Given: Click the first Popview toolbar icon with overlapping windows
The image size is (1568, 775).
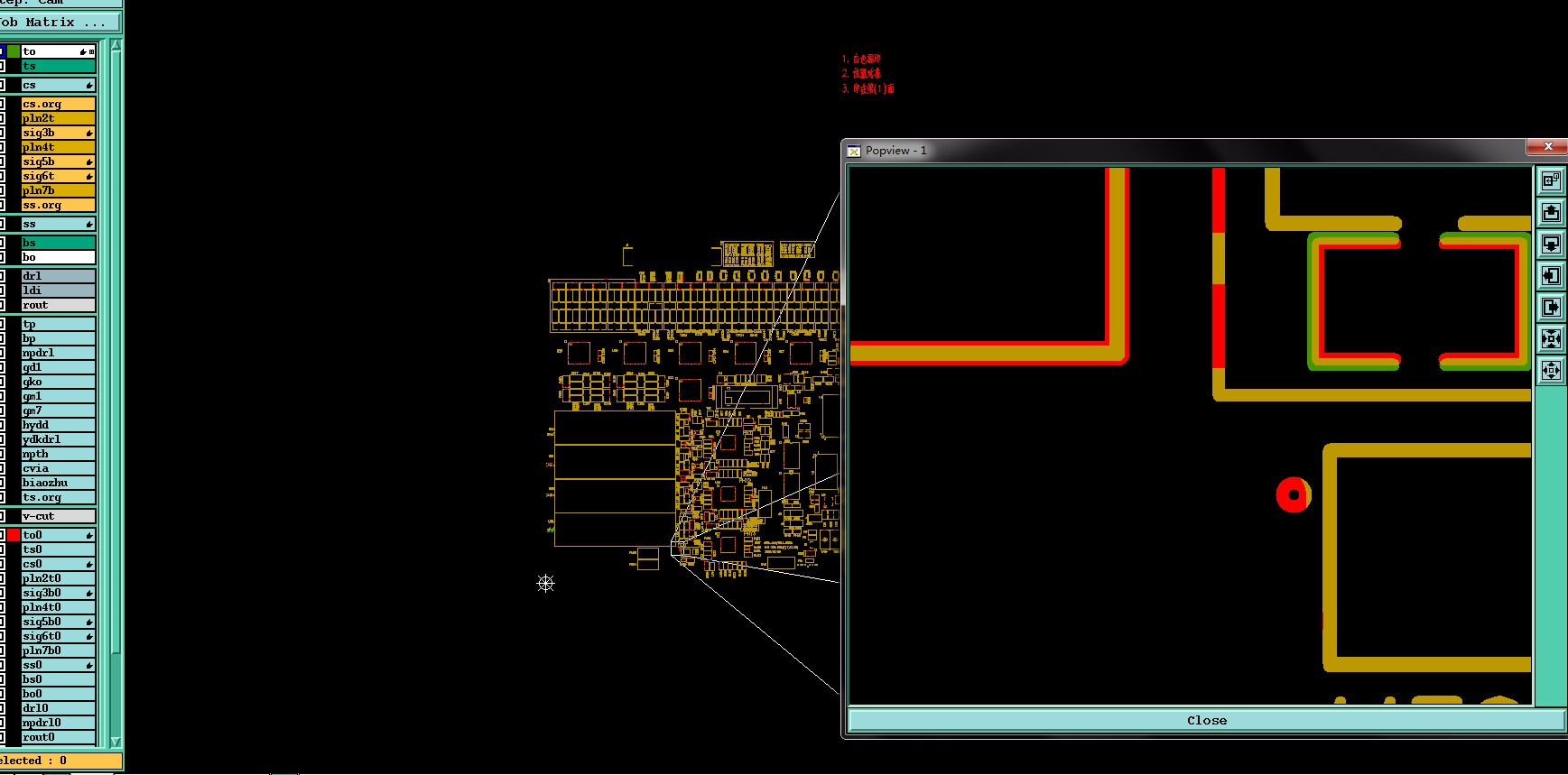Looking at the screenshot, I should pyautogui.click(x=1551, y=181).
